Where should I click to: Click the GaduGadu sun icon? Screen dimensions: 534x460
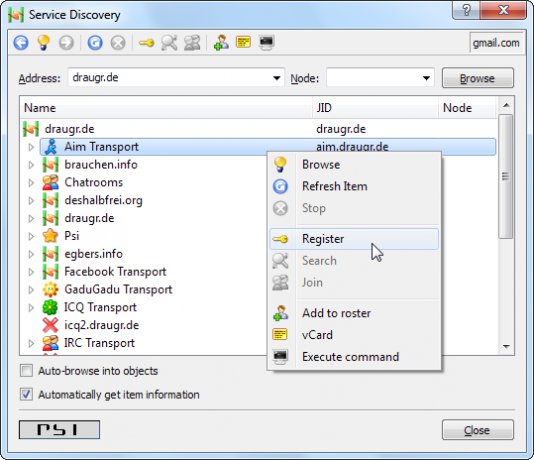[50, 289]
